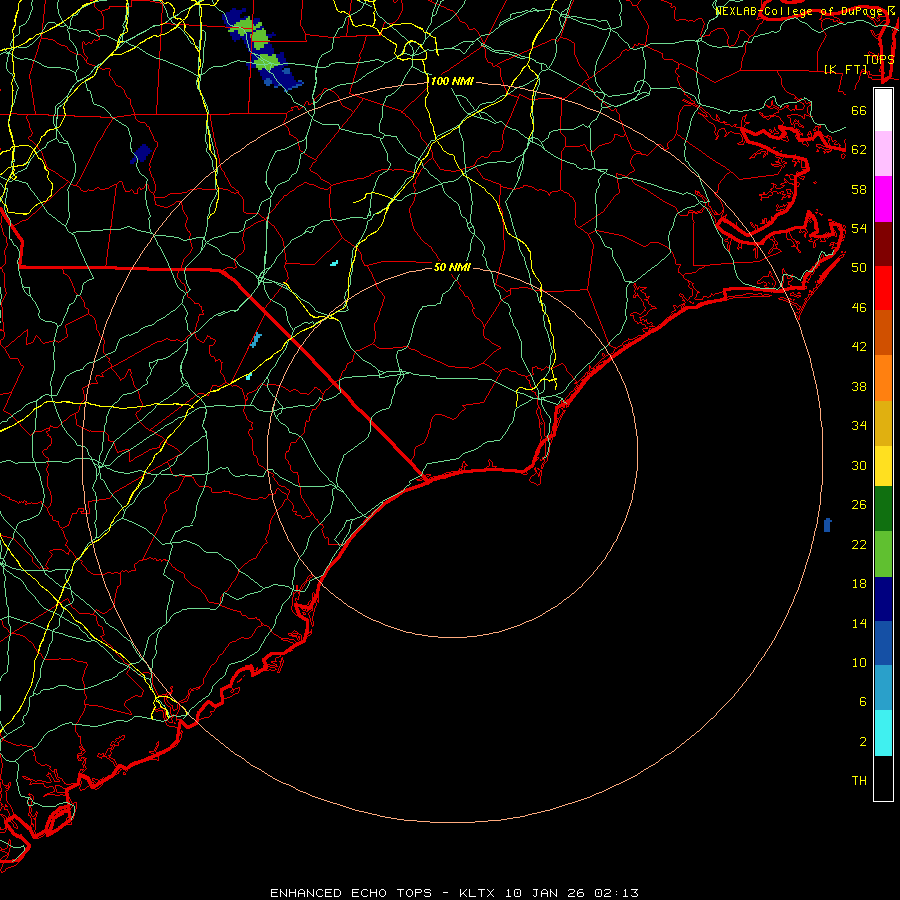Select the navy blue legend swatch
Screen dimensions: 900x900
(883, 599)
